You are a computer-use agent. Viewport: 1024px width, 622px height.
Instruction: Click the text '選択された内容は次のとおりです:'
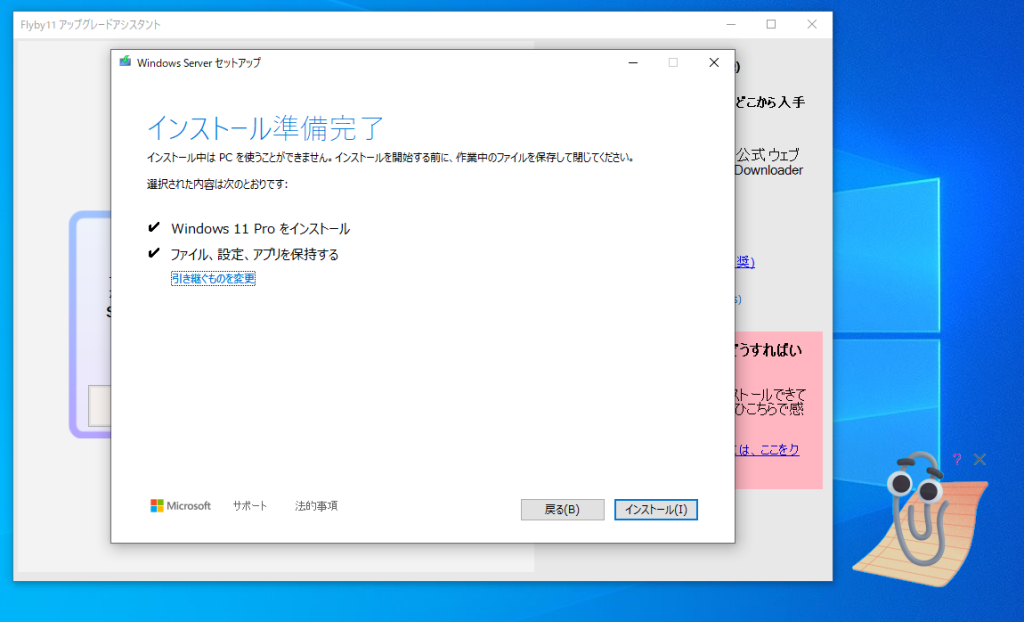coord(217,184)
